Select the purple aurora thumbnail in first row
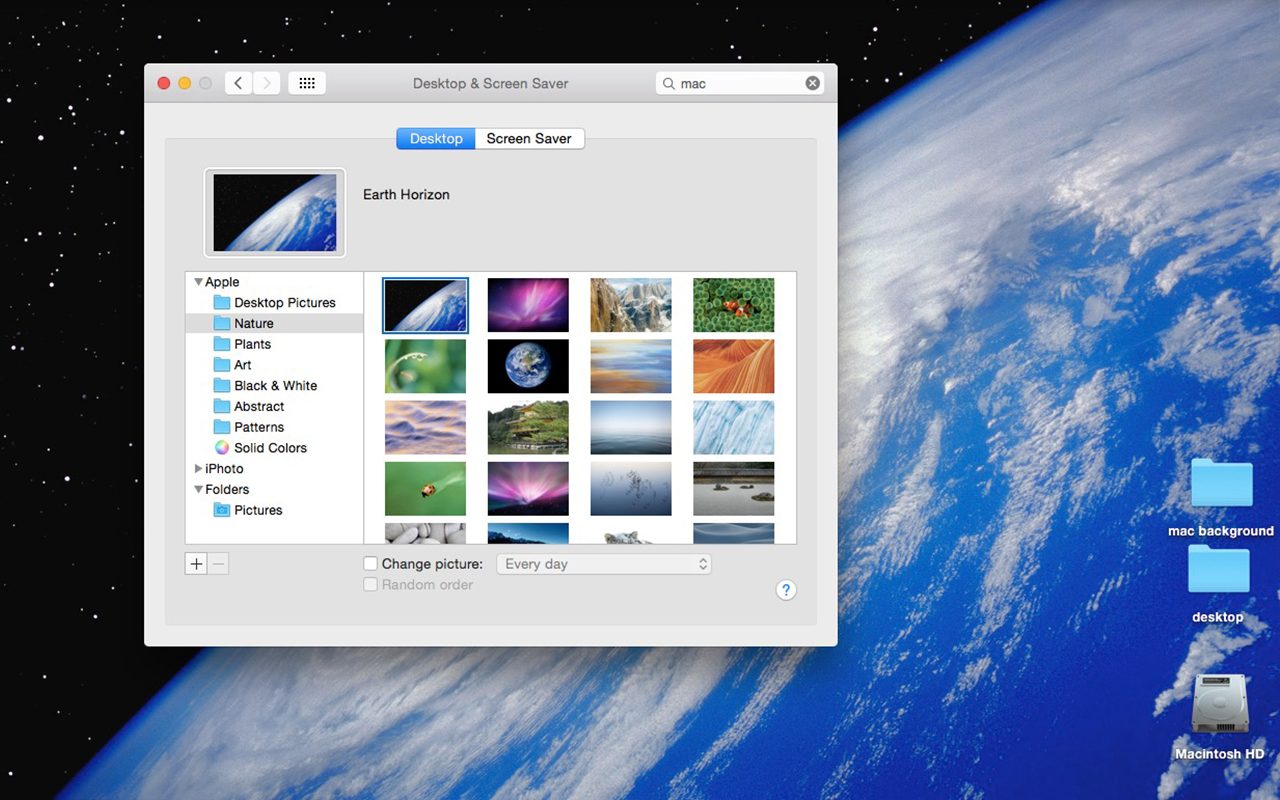 (x=528, y=305)
